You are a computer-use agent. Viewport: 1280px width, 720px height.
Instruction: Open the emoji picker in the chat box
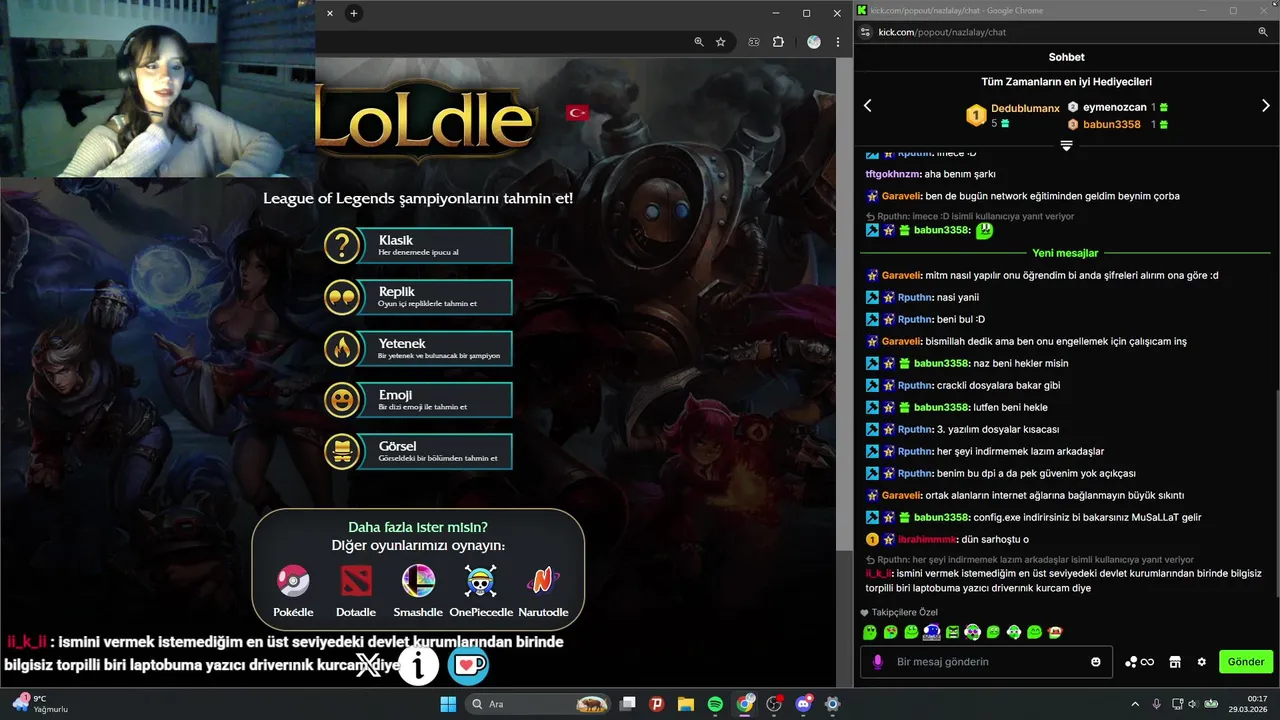click(x=1096, y=662)
